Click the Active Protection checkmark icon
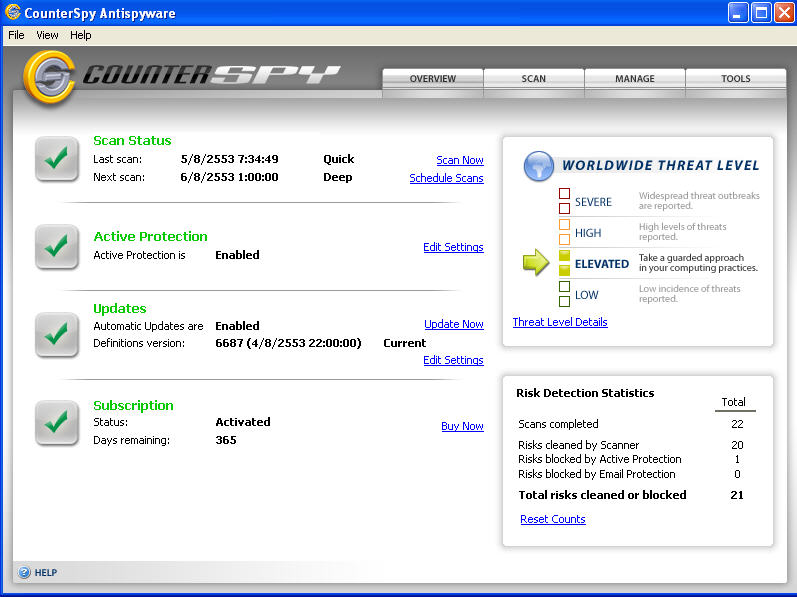797x597 pixels. [x=57, y=247]
